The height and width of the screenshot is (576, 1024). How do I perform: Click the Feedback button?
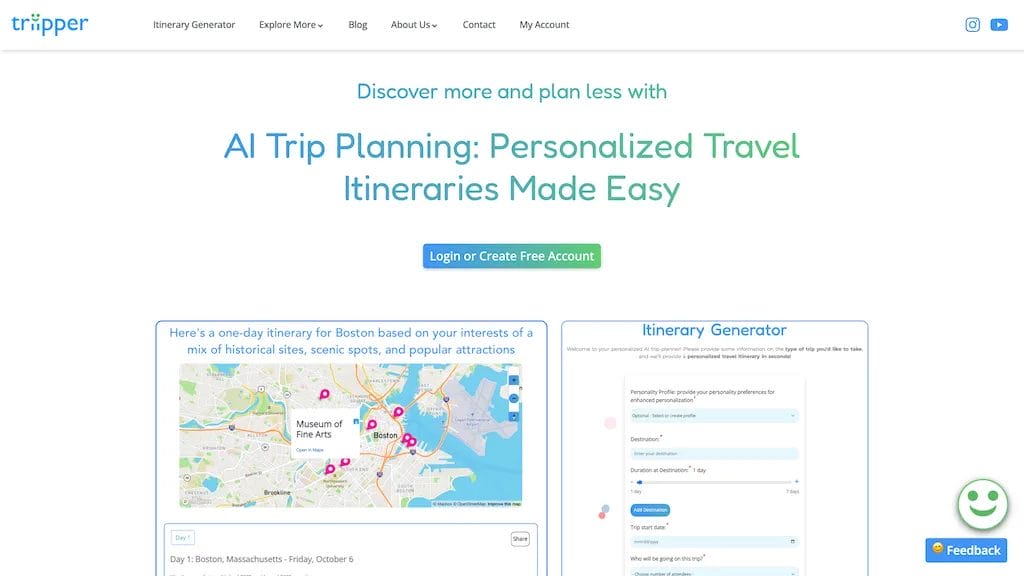966,550
